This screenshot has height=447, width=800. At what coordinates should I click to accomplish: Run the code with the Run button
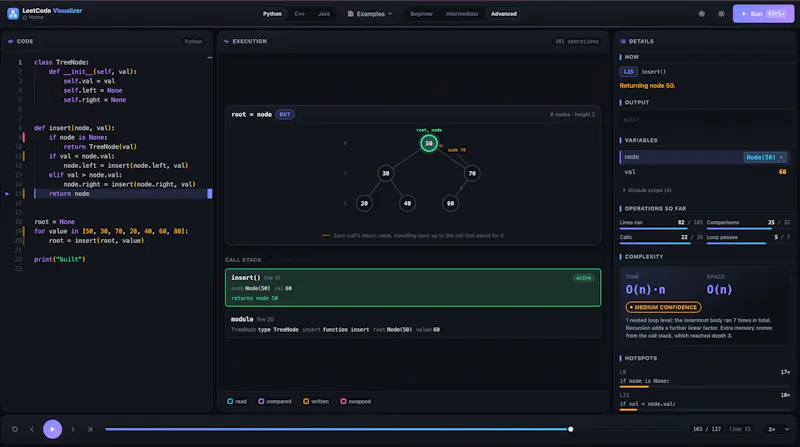pyautogui.click(x=763, y=14)
